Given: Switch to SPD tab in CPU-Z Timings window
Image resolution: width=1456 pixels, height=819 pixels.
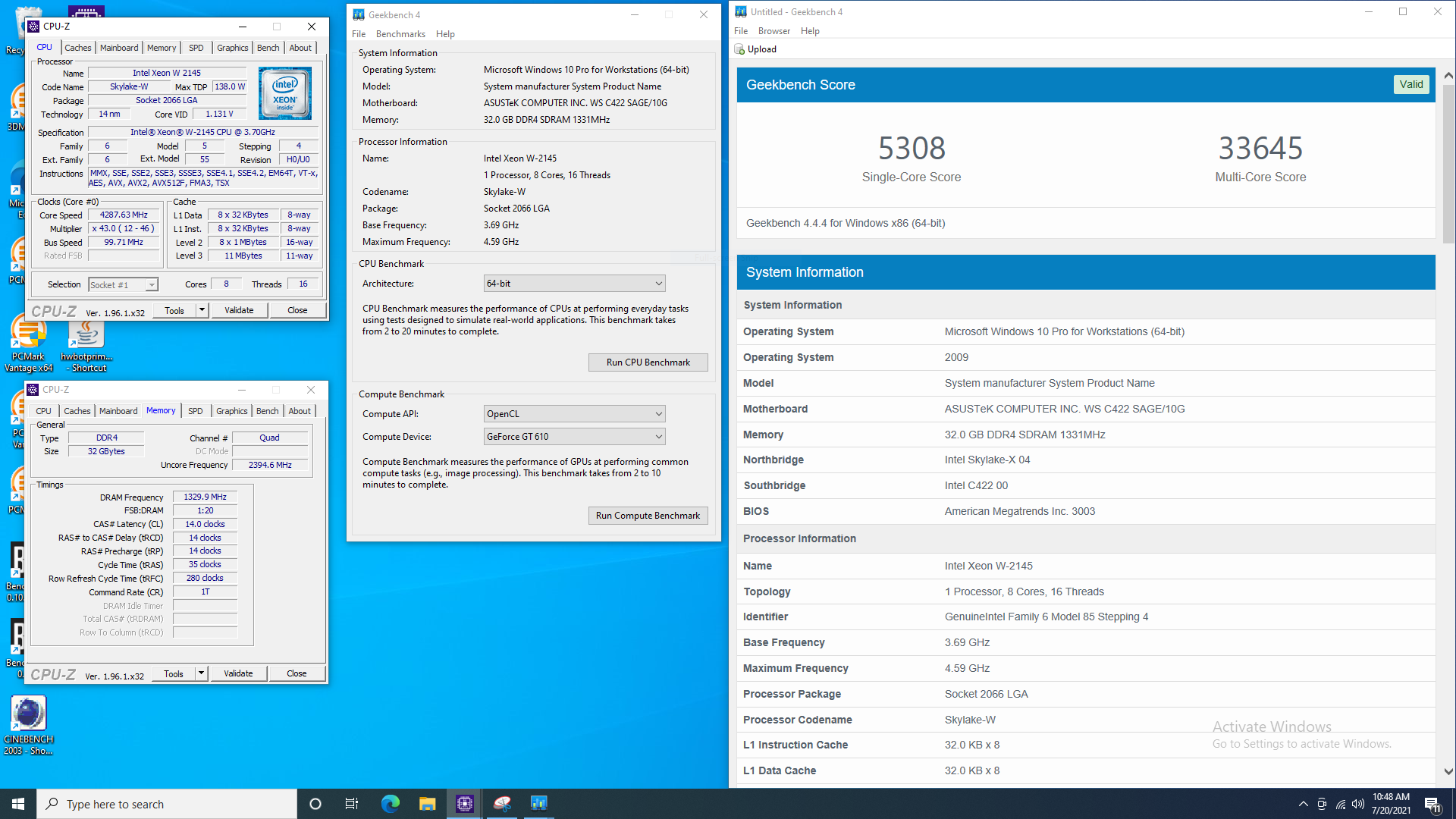Looking at the screenshot, I should 196,411.
